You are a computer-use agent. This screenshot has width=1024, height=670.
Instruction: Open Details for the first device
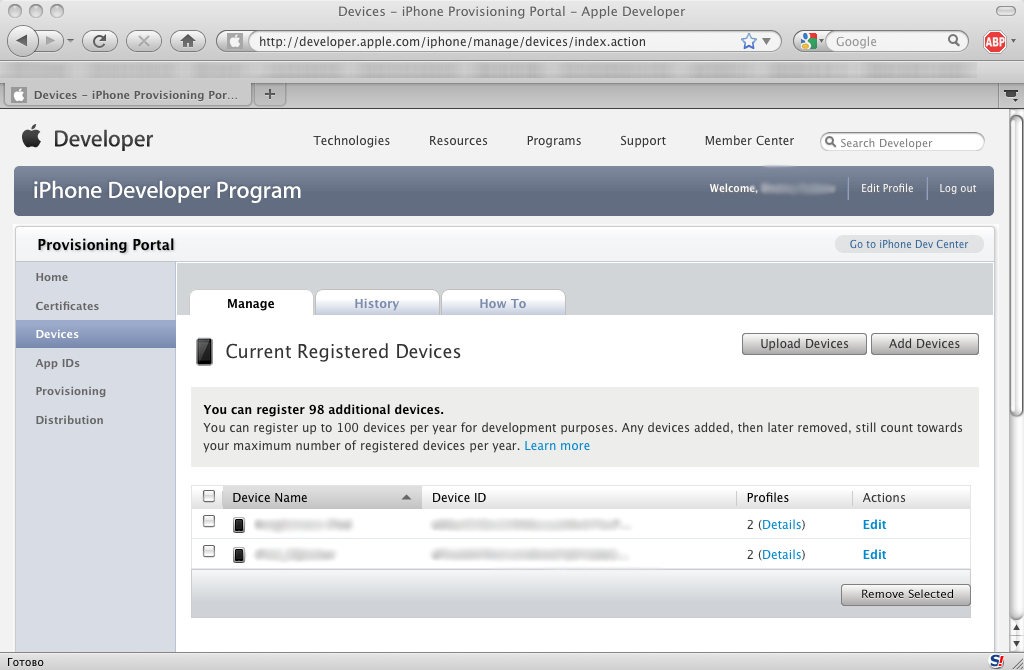coord(782,524)
